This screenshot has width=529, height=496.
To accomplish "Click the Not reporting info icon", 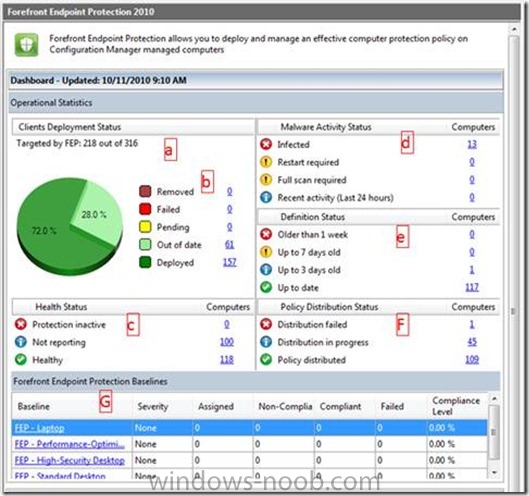I will point(21,342).
